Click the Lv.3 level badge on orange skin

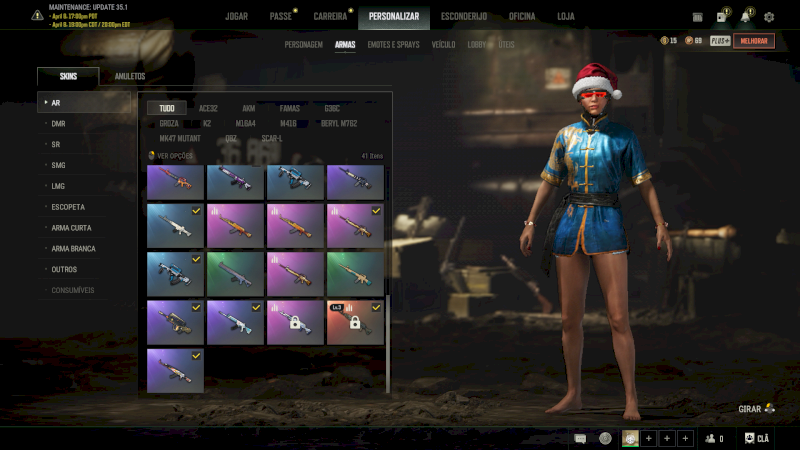[336, 308]
